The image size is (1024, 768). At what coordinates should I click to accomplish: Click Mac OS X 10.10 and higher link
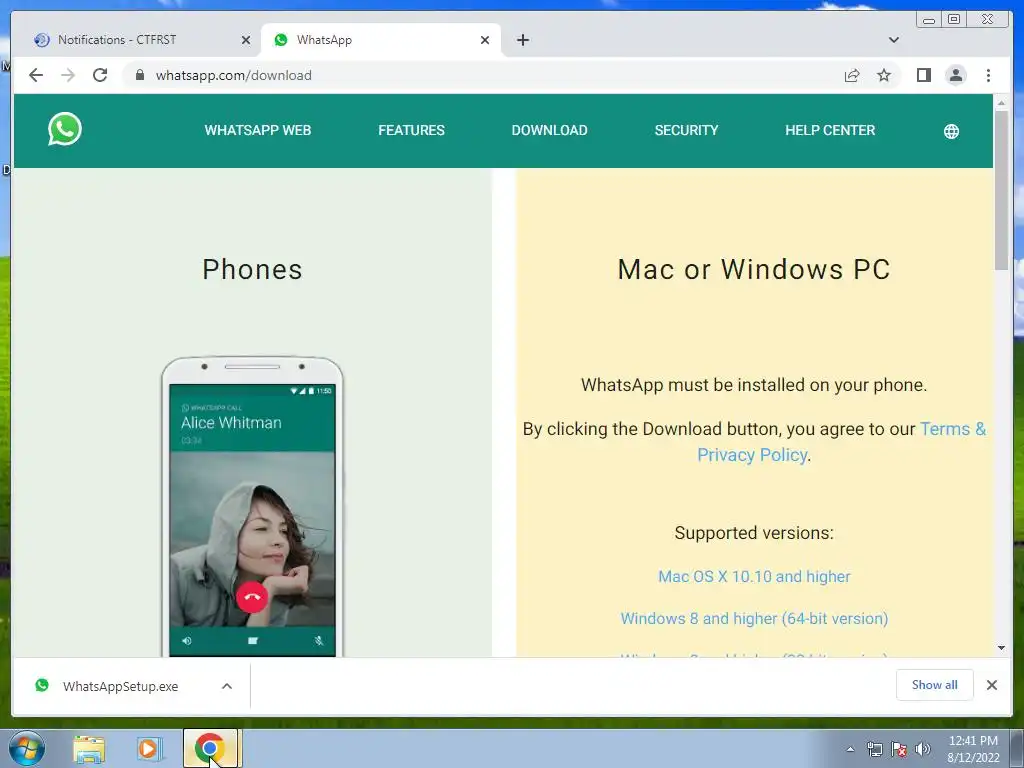click(754, 577)
